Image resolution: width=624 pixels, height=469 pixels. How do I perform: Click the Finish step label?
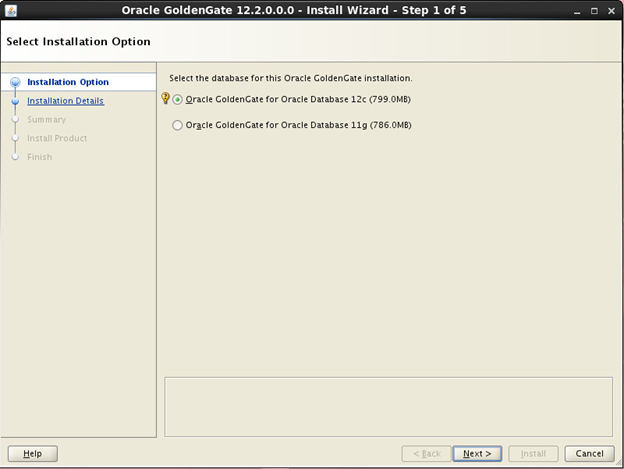click(39, 157)
